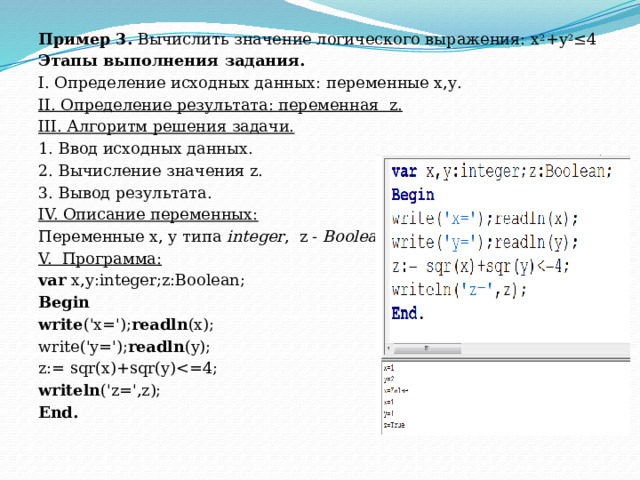
Task: Click the step '1. Ввод исходных данных.'
Action: coord(146,149)
